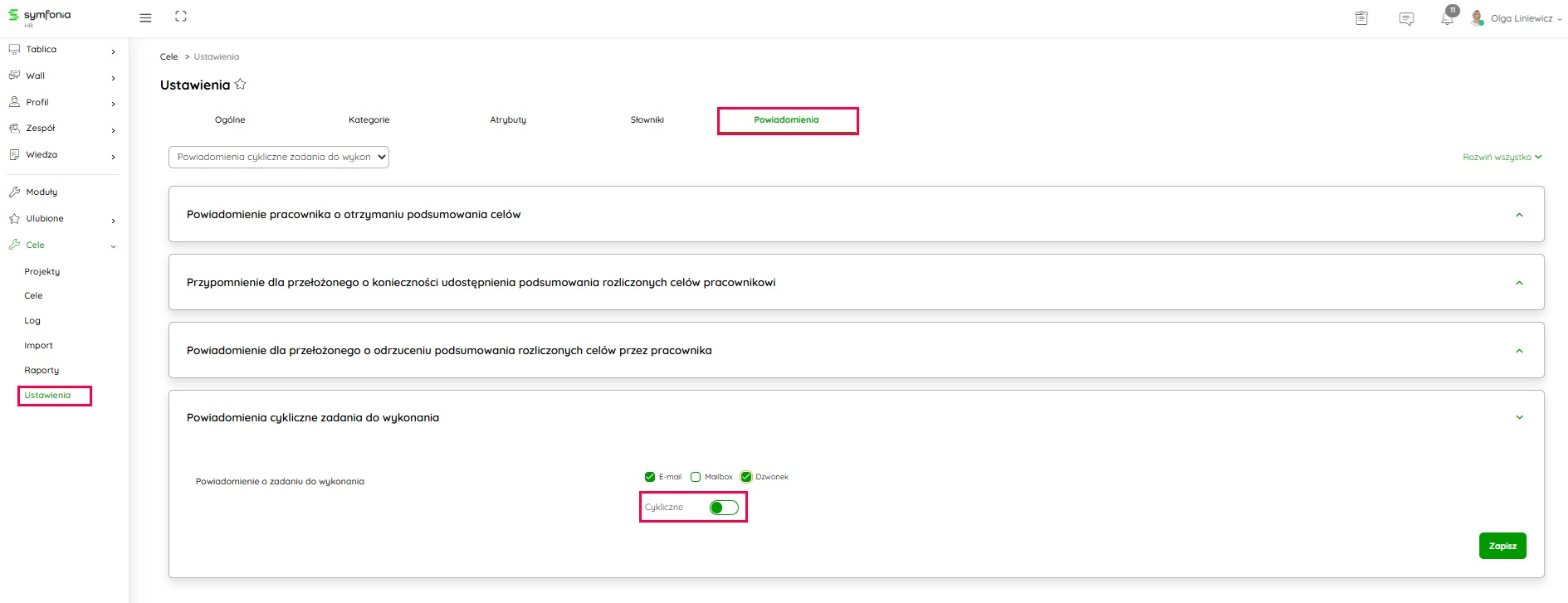Screen dimensions: 1568x603
Task: Open the clipboard tasks icon
Action: point(1361,18)
